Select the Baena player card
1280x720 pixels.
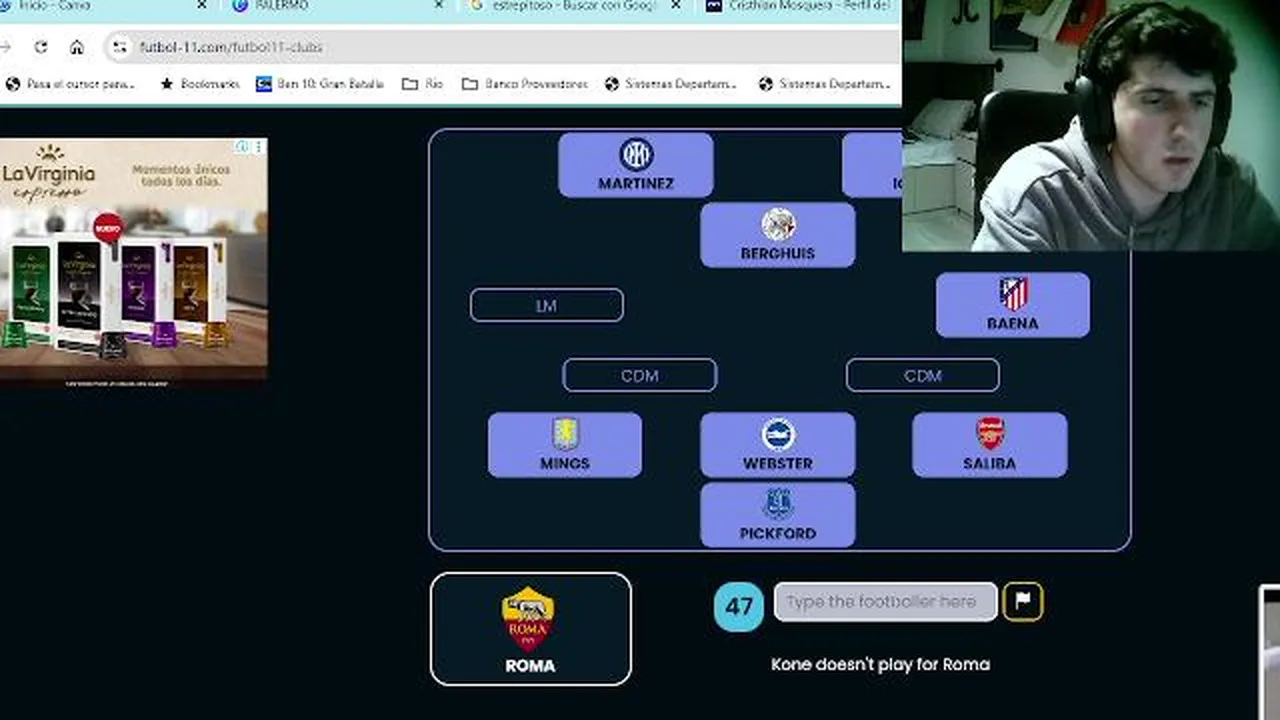1013,305
